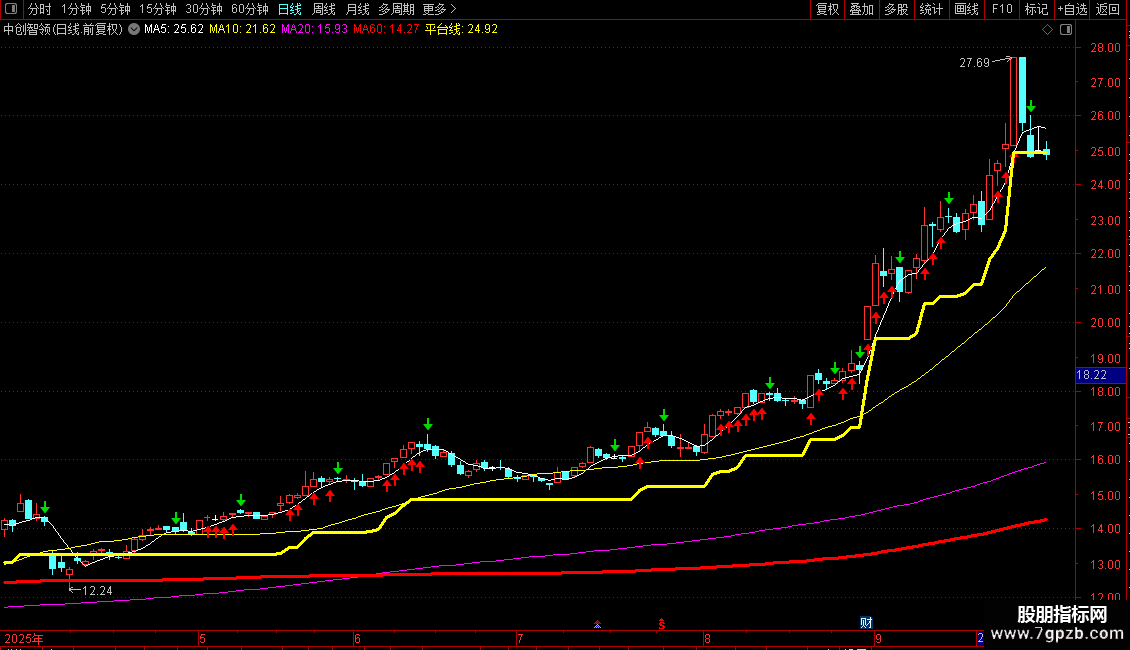This screenshot has height=650, width=1130.
Task: Click the 财 financial report marker
Action: pos(866,623)
